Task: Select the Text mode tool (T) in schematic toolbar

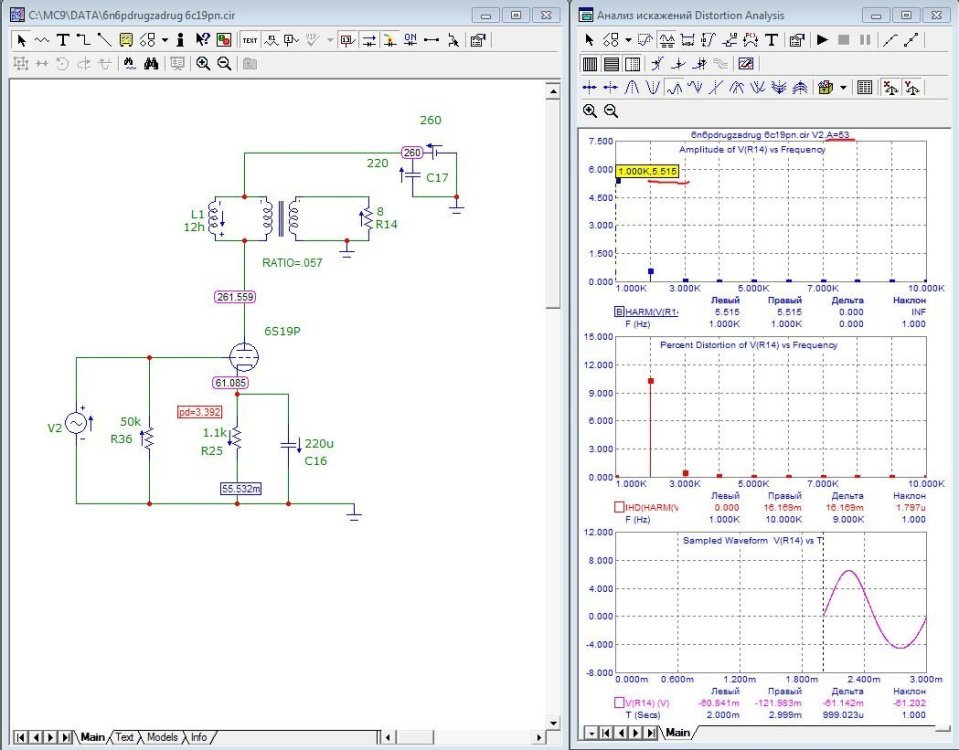Action: (x=63, y=41)
